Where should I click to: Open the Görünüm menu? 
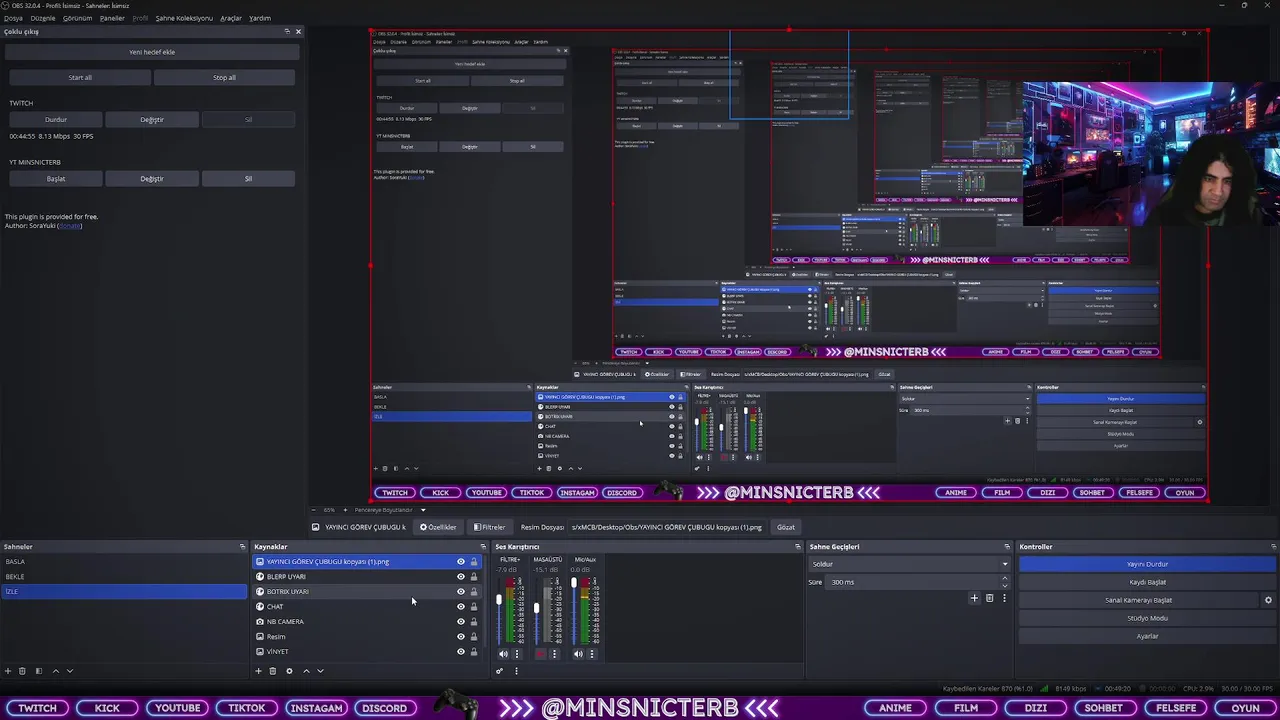(x=77, y=18)
